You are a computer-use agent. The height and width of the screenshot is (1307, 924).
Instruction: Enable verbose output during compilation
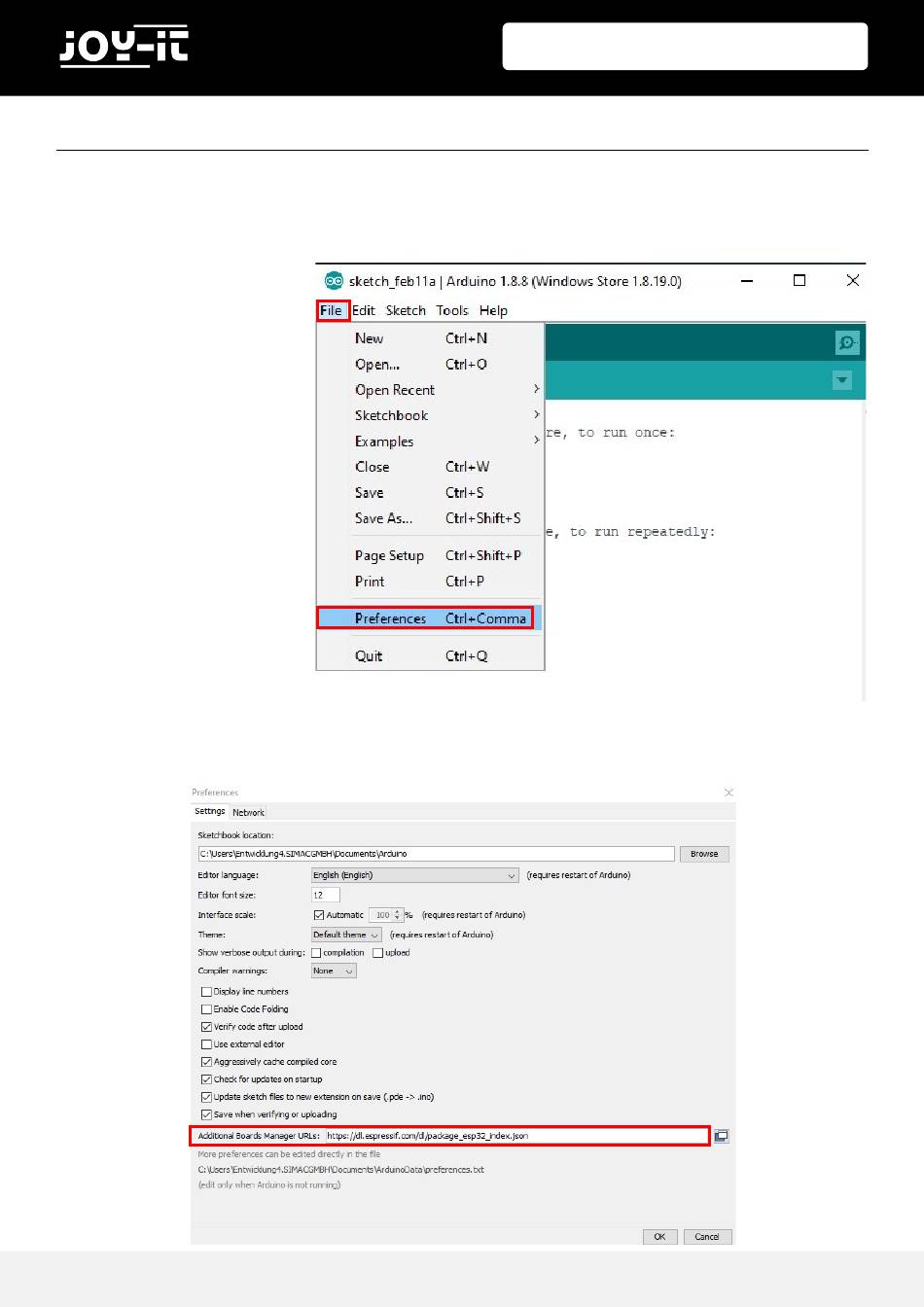click(x=316, y=953)
